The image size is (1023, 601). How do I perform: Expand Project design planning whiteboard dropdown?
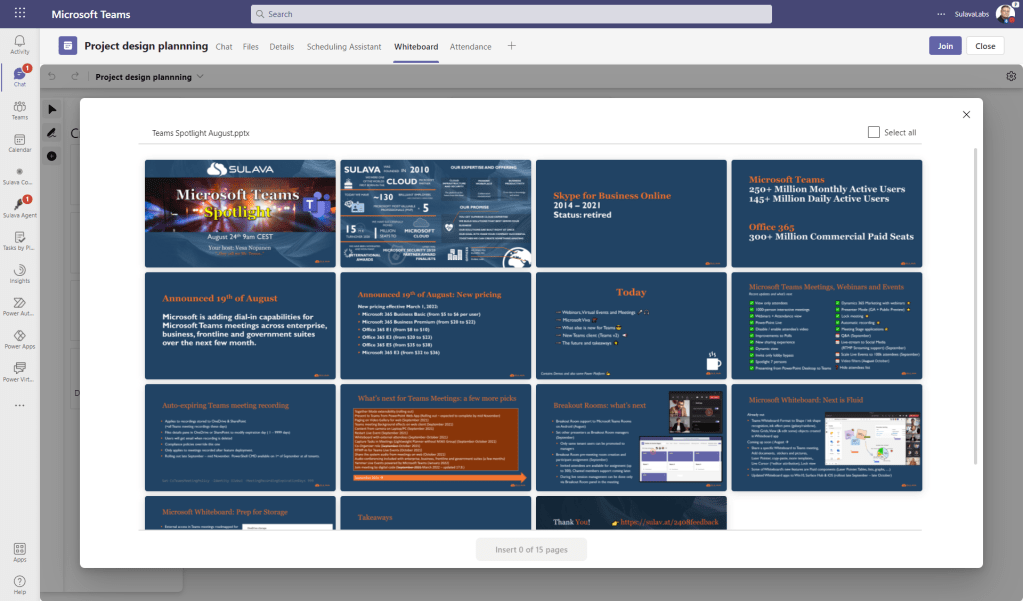(201, 77)
